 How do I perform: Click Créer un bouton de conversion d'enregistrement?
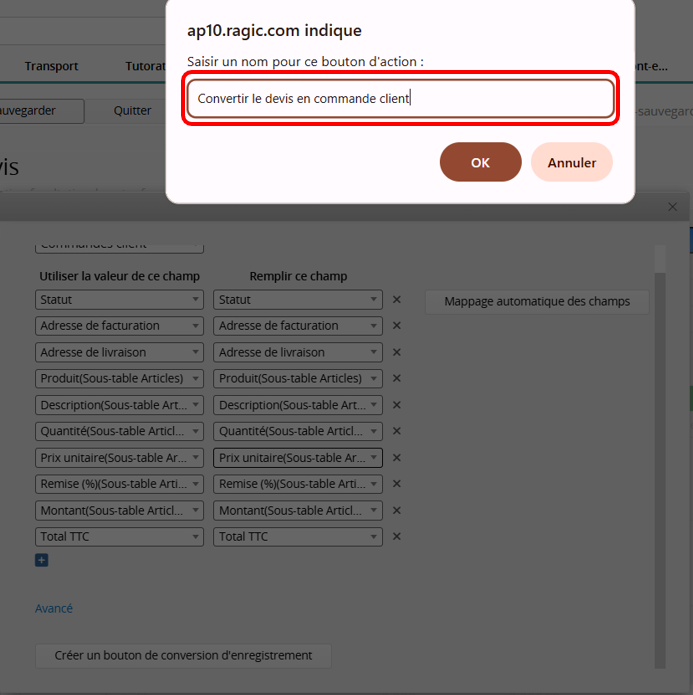coord(183,656)
